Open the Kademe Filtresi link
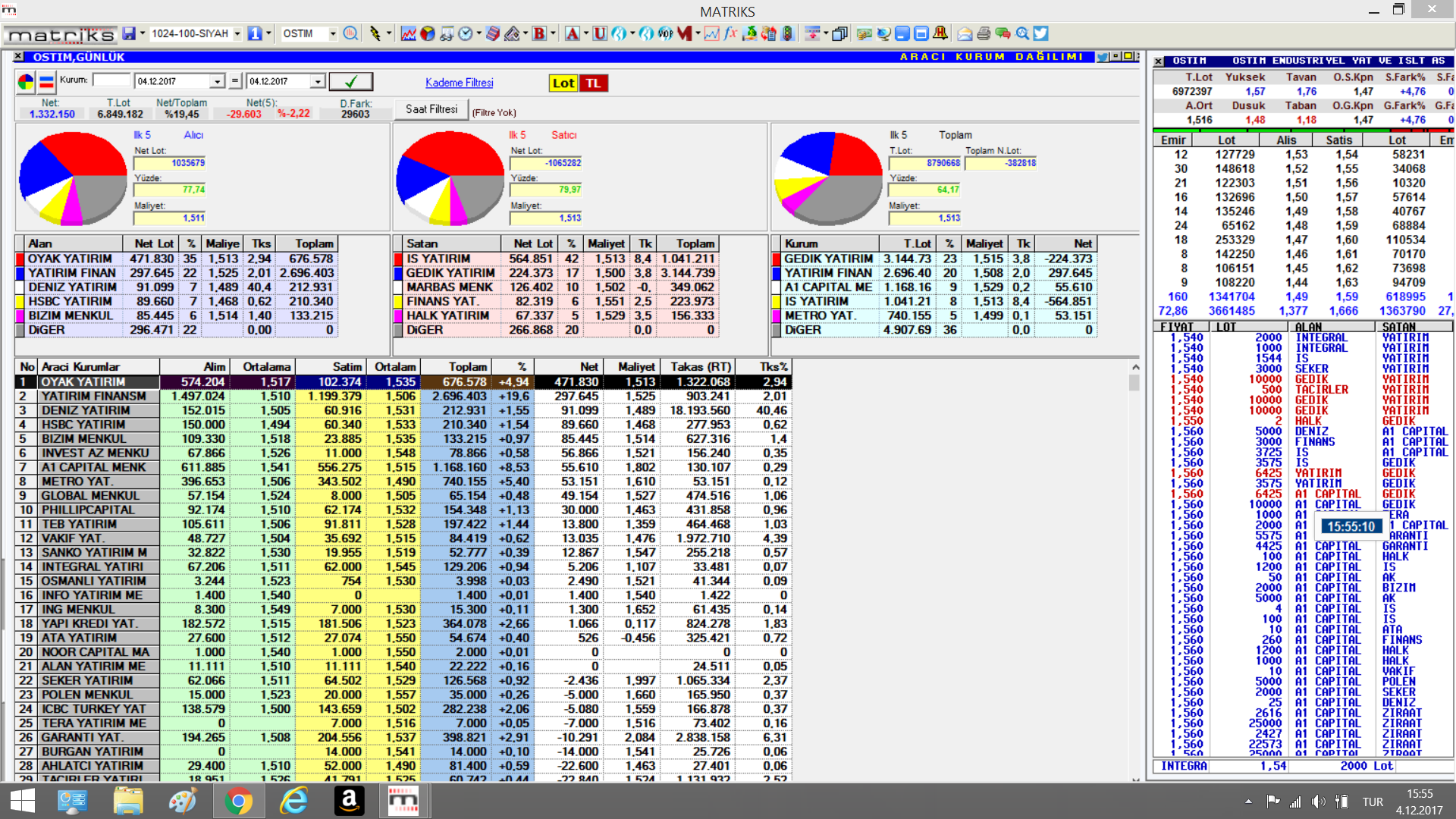1456x819 pixels. coord(460,83)
